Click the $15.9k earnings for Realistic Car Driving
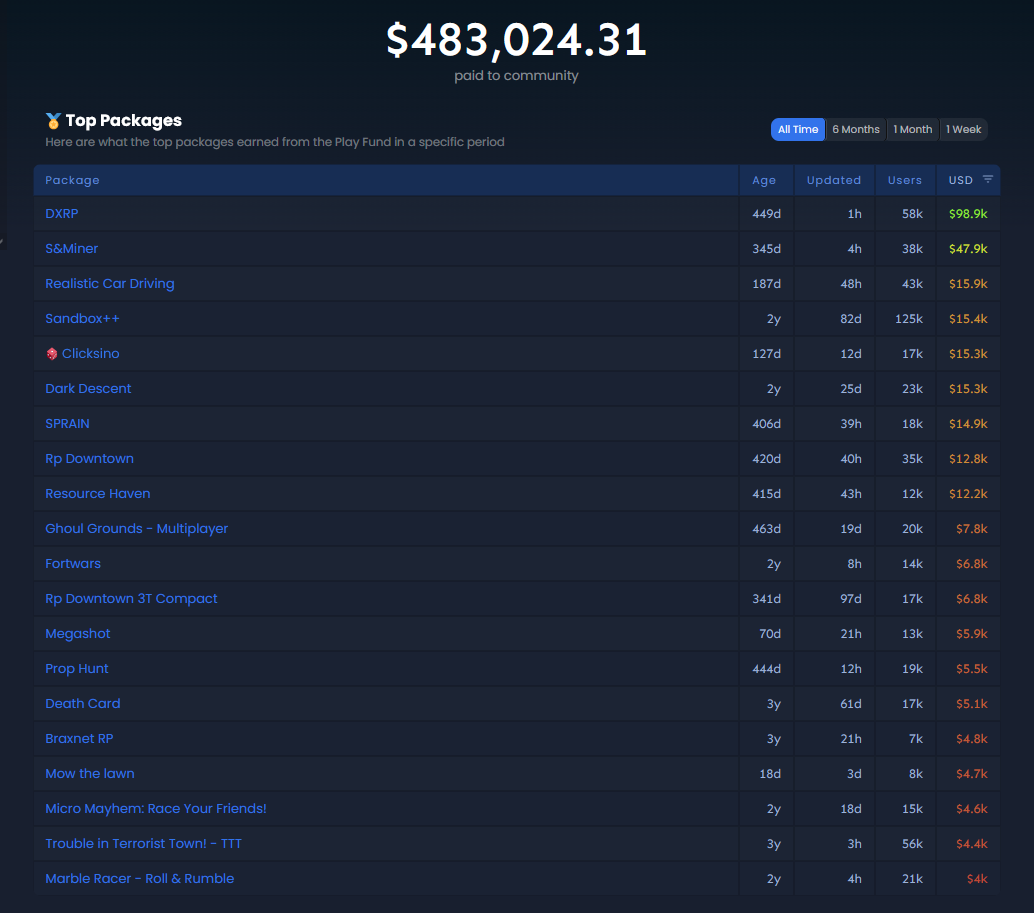The width and height of the screenshot is (1034, 913). [x=967, y=283]
